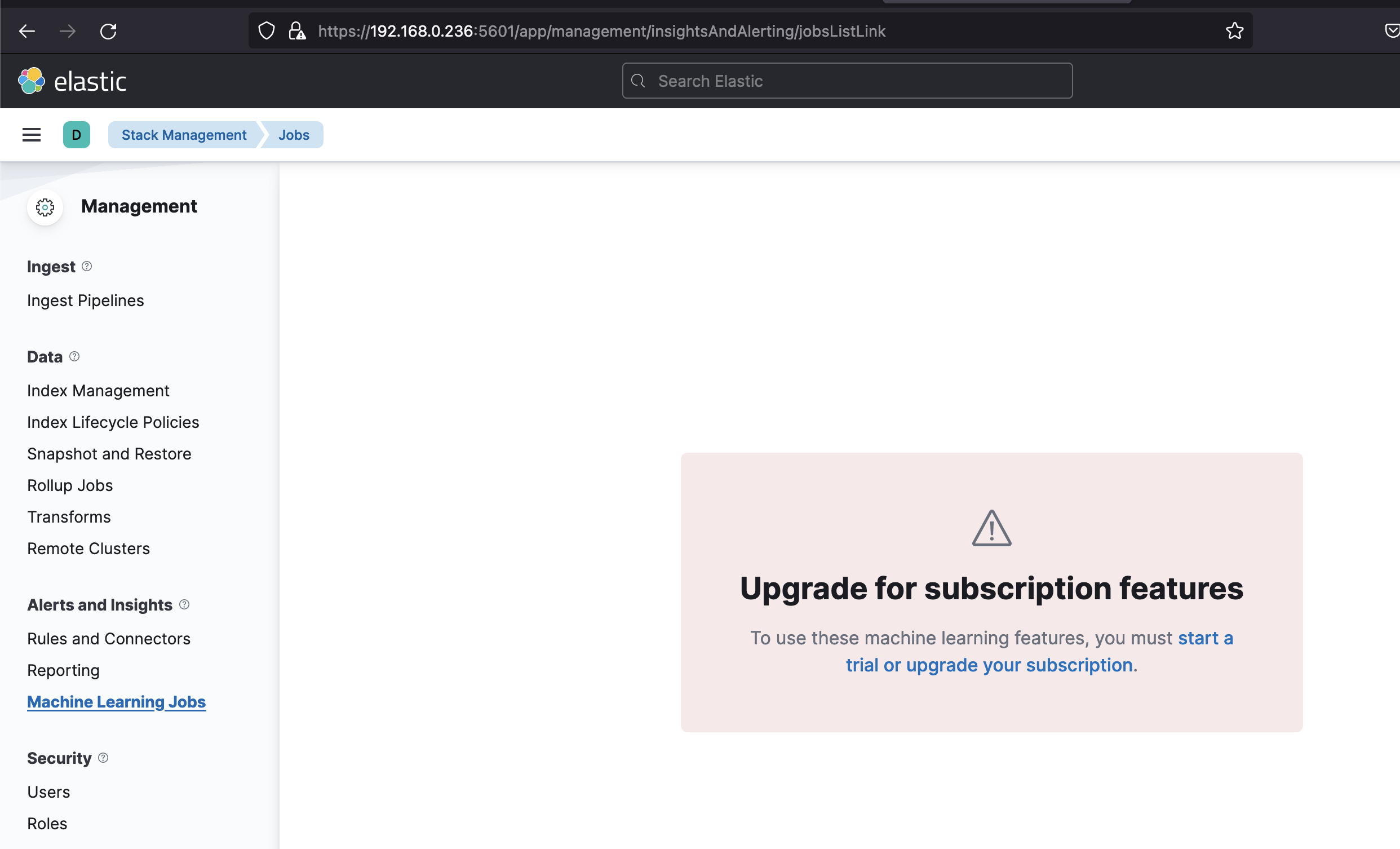The image size is (1400, 849).
Task: Click the Search Elastic input field
Action: coord(847,81)
